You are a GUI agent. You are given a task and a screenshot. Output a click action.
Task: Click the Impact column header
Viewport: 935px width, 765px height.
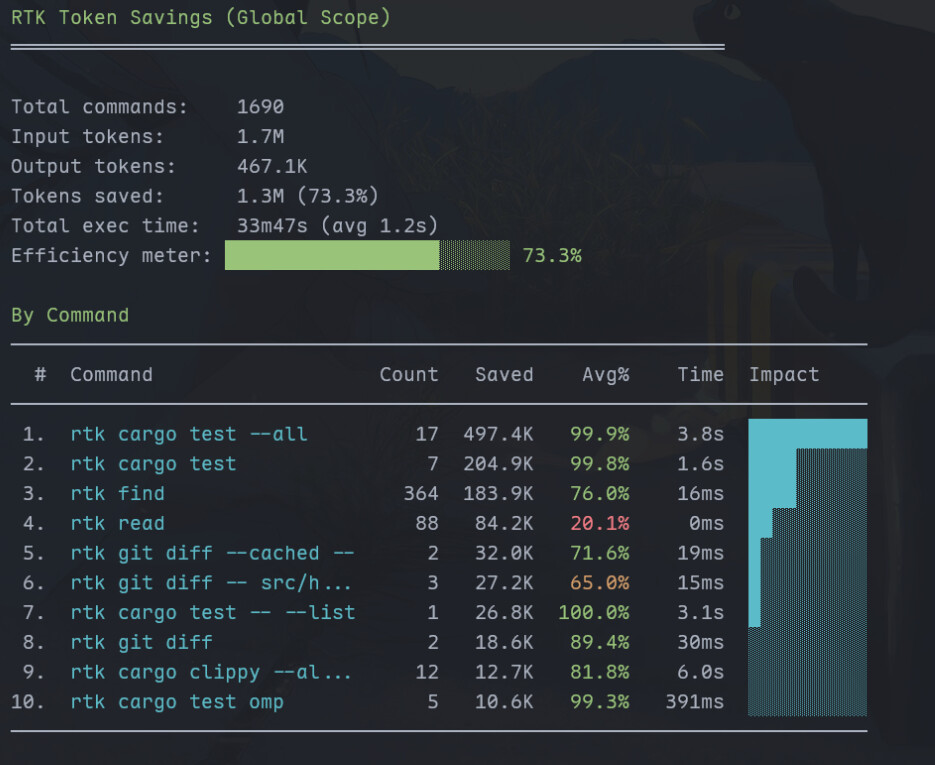(784, 374)
